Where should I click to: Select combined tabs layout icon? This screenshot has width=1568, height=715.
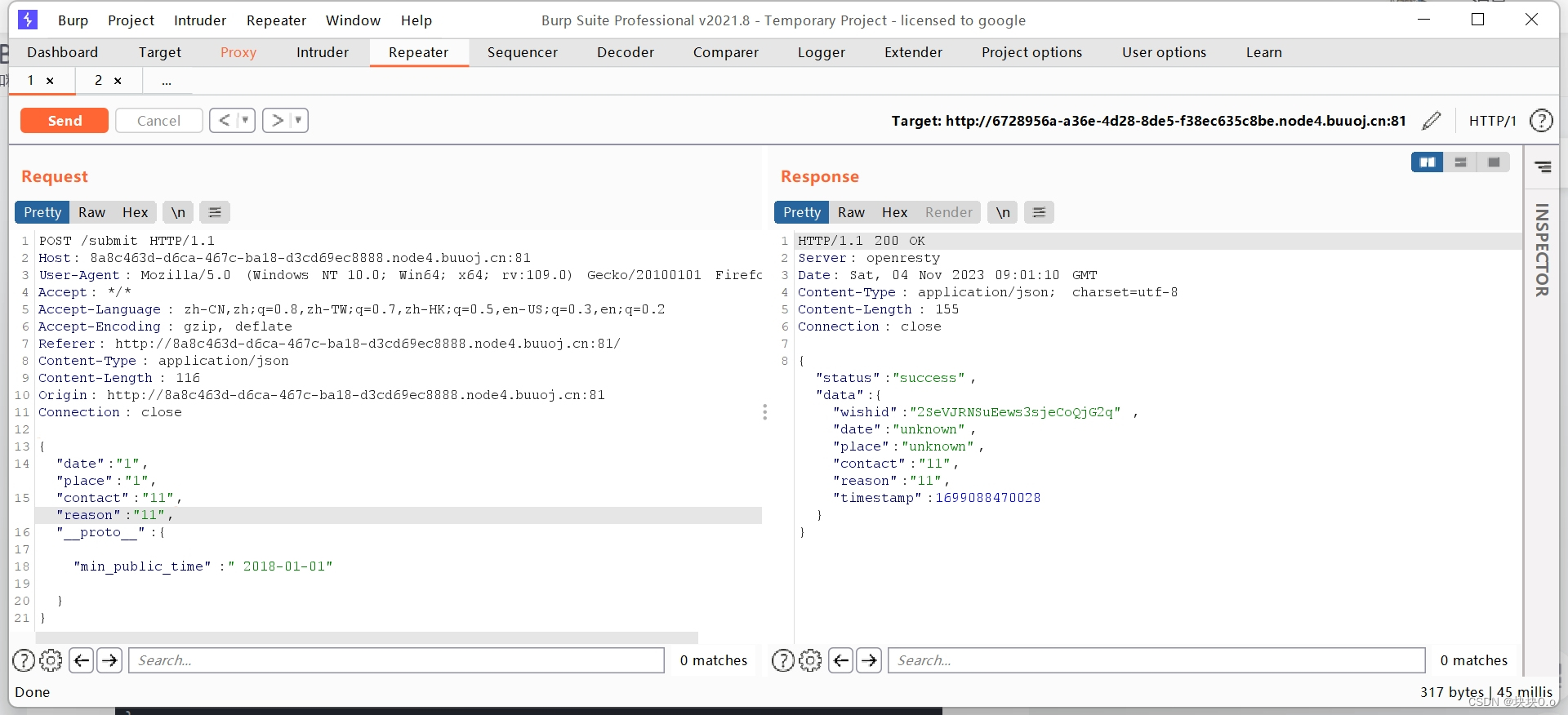click(x=1494, y=162)
